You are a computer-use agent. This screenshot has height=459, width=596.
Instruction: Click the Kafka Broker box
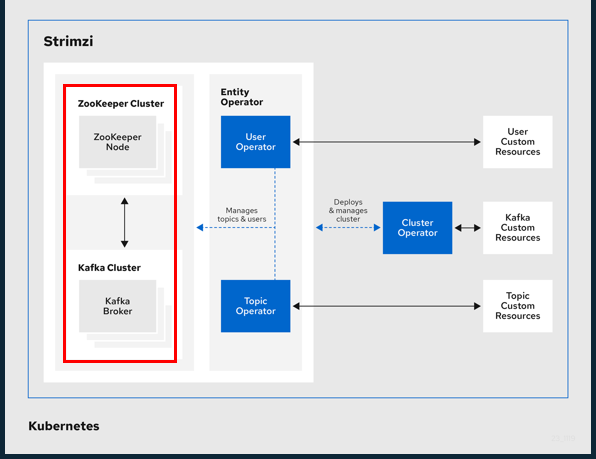pyautogui.click(x=117, y=306)
